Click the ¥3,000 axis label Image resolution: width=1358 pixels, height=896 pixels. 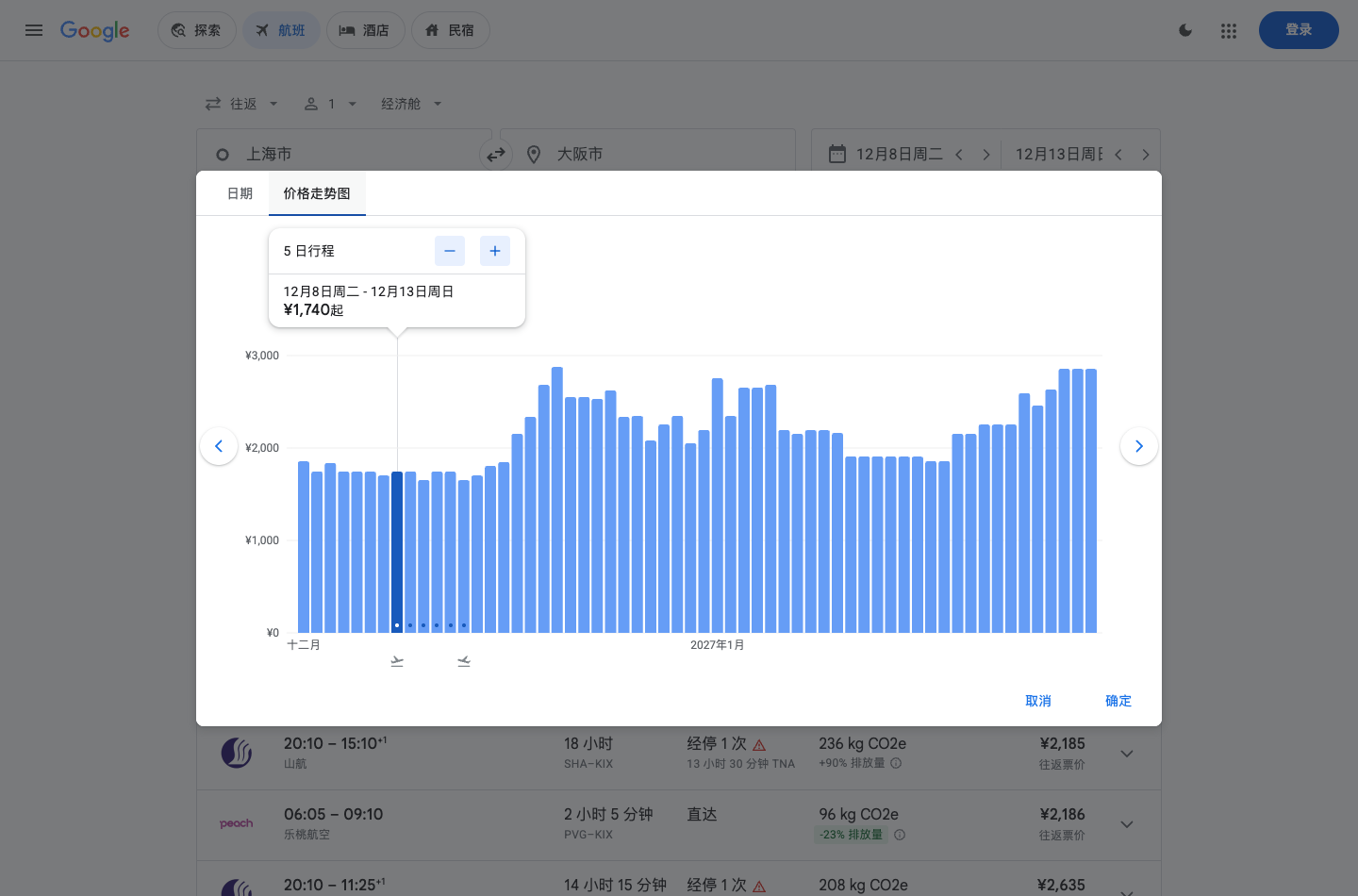coord(262,356)
